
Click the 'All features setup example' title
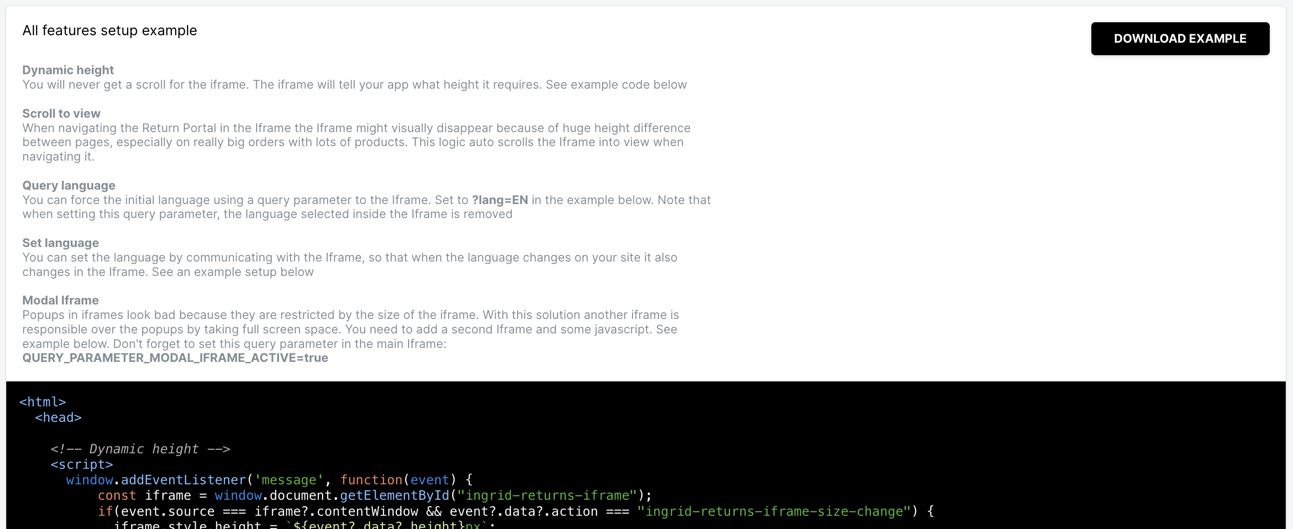[110, 31]
